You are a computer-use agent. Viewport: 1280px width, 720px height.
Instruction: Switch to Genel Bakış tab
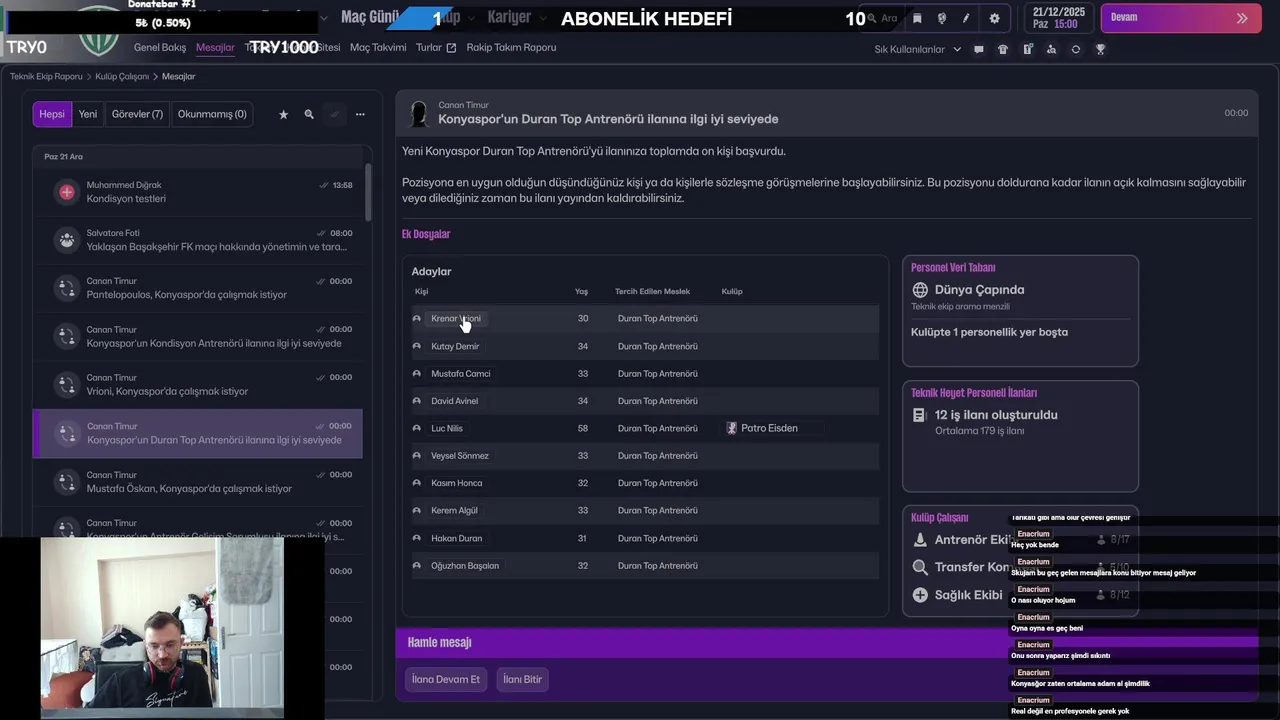(160, 48)
